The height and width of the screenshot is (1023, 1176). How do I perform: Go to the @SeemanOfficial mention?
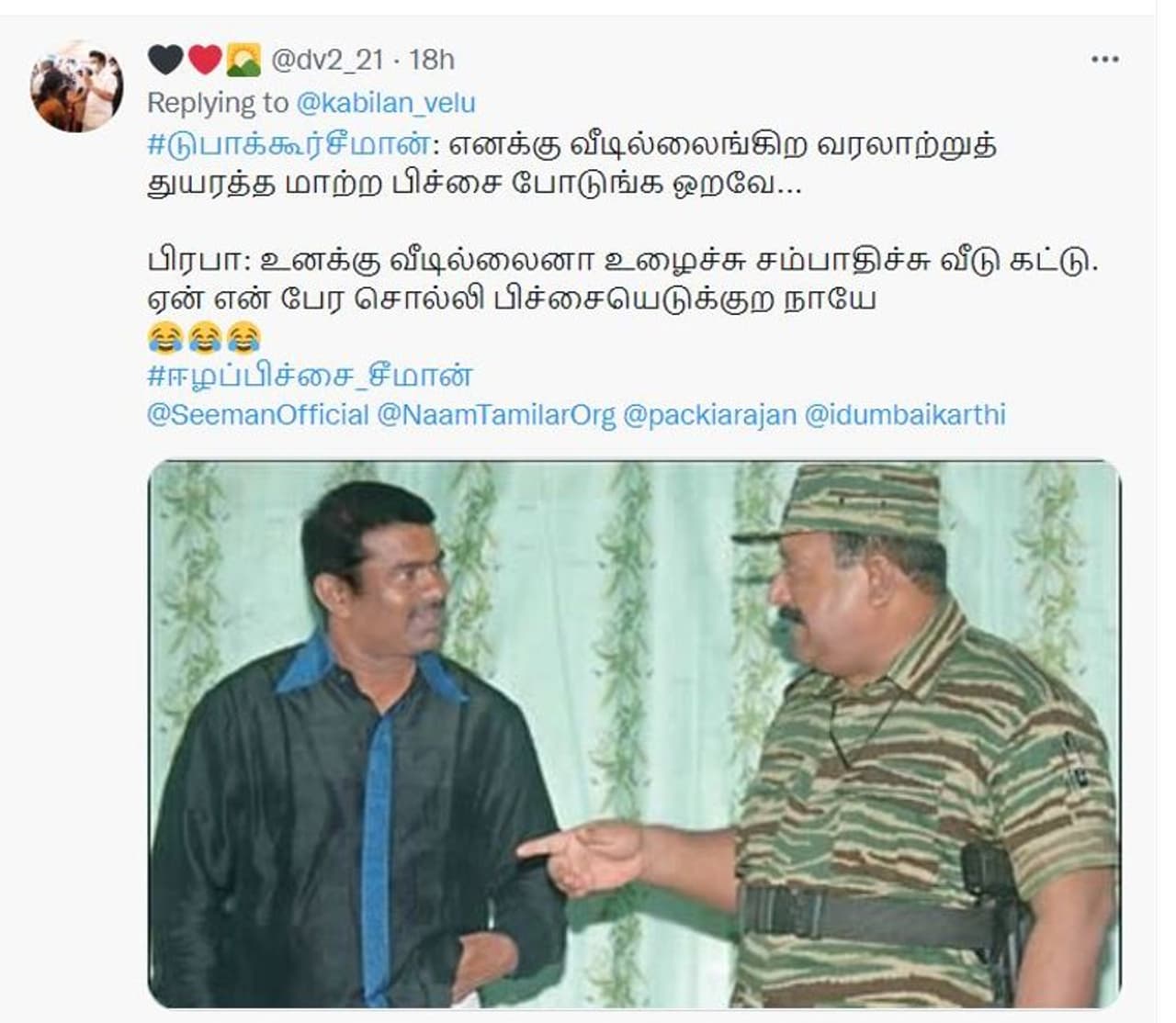pos(258,415)
